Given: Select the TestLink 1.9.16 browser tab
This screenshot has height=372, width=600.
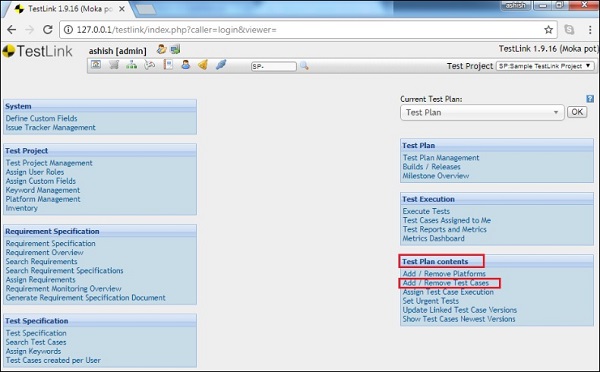Looking at the screenshot, I should tap(70, 9).
